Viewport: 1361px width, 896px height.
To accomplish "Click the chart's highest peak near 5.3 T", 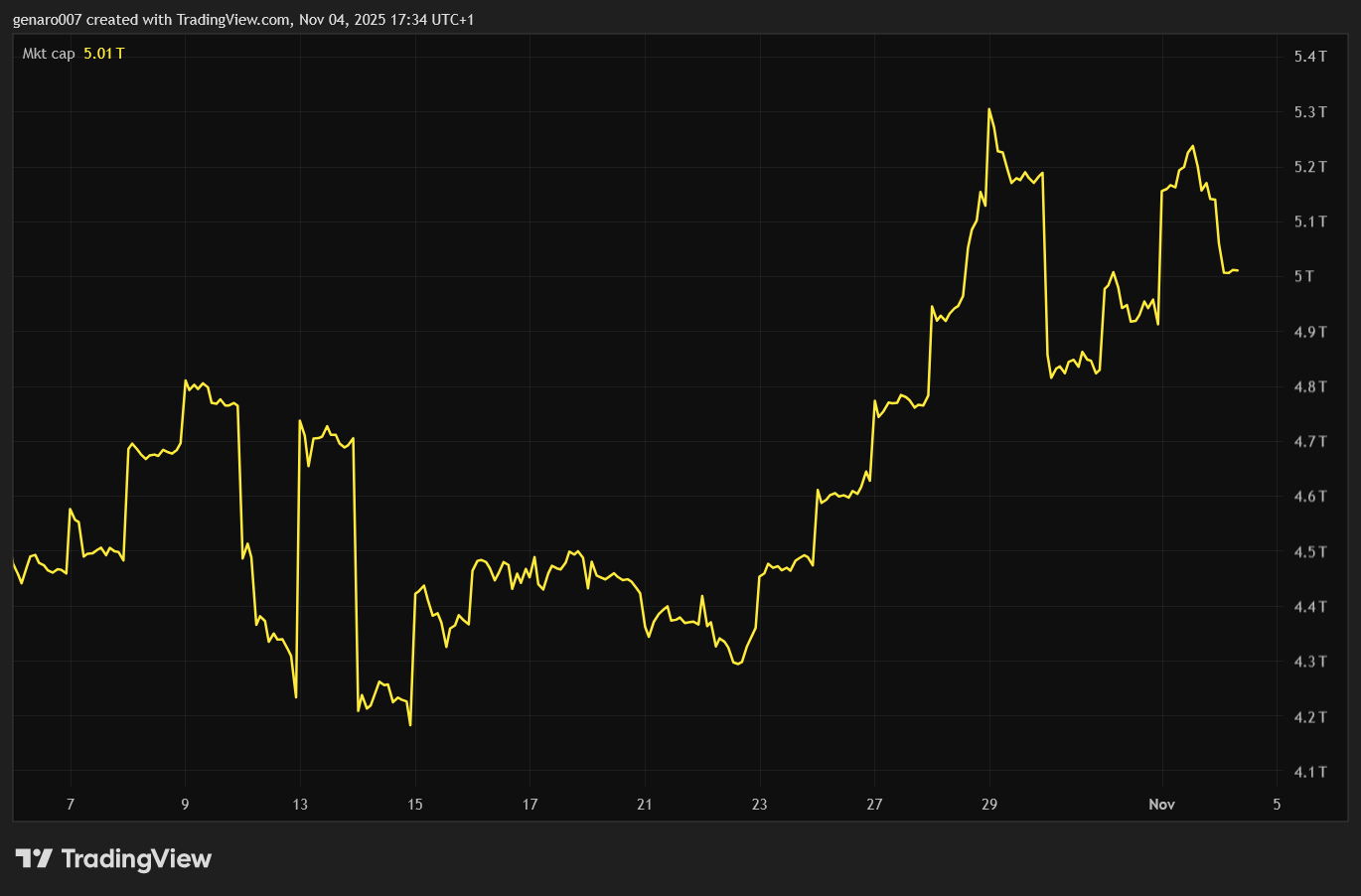I will (x=989, y=109).
